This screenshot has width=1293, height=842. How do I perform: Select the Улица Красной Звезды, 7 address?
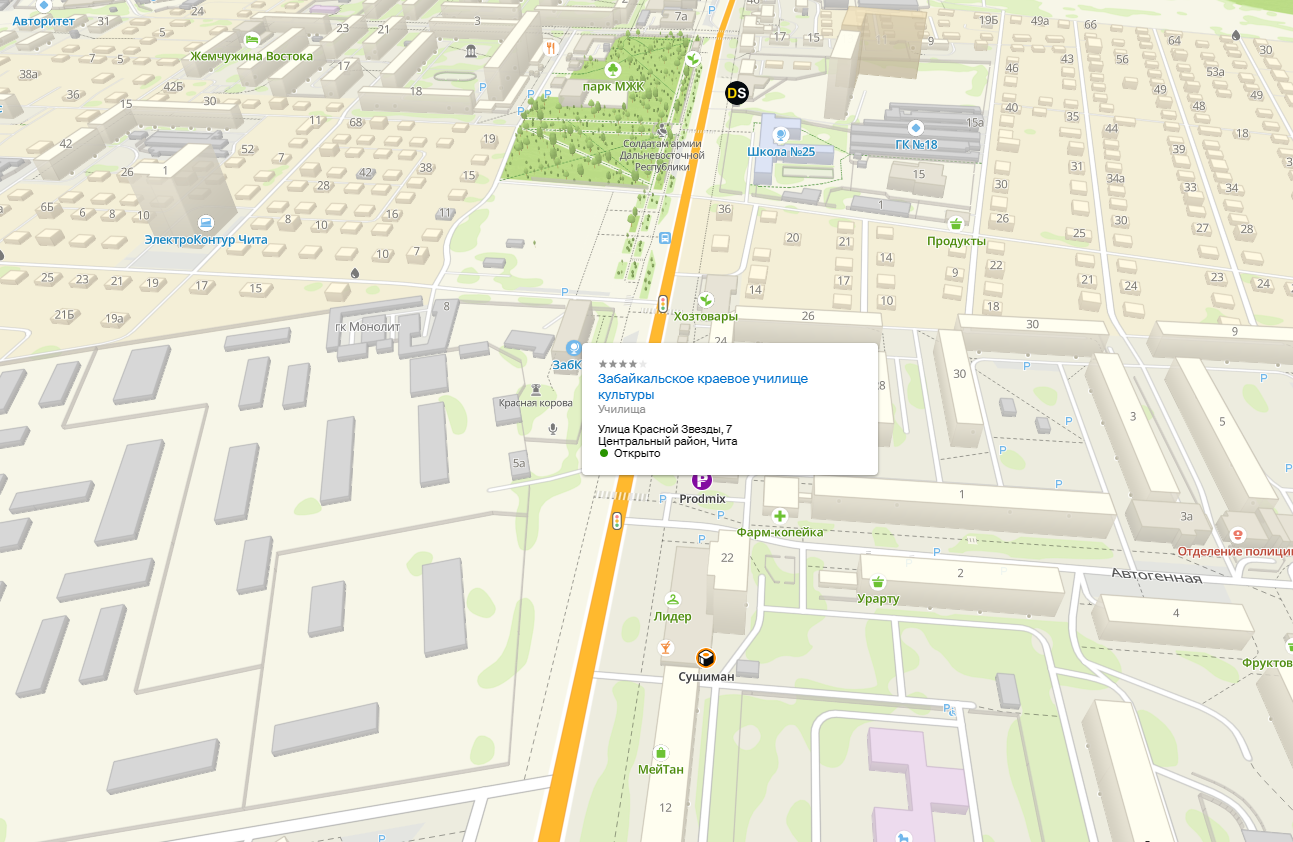click(x=665, y=429)
